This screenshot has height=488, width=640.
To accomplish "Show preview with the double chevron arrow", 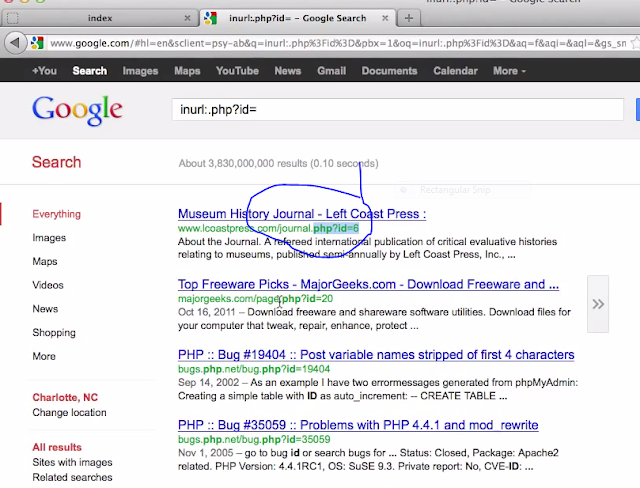I will click(598, 304).
